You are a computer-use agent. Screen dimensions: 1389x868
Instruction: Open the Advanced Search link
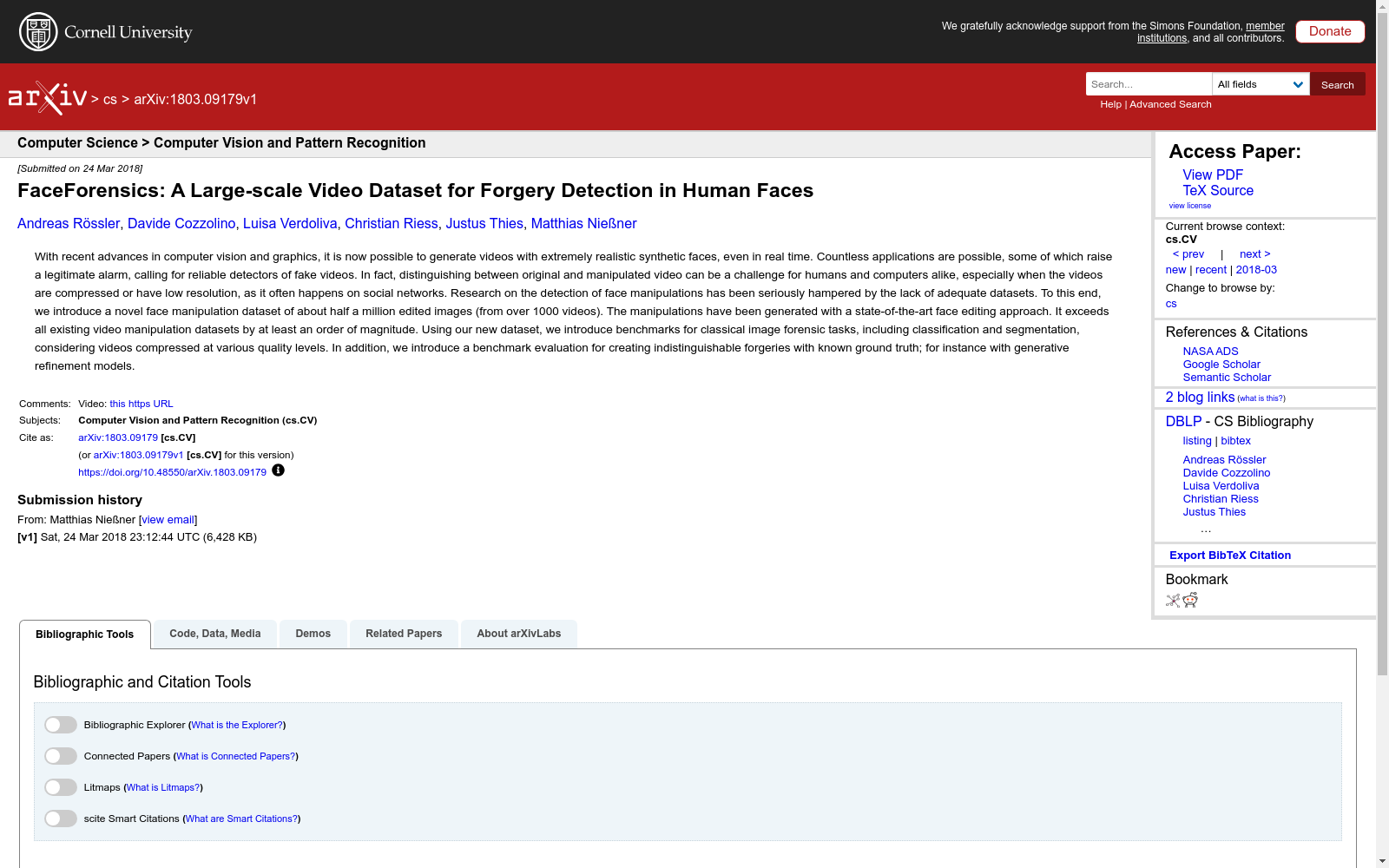(x=1170, y=104)
